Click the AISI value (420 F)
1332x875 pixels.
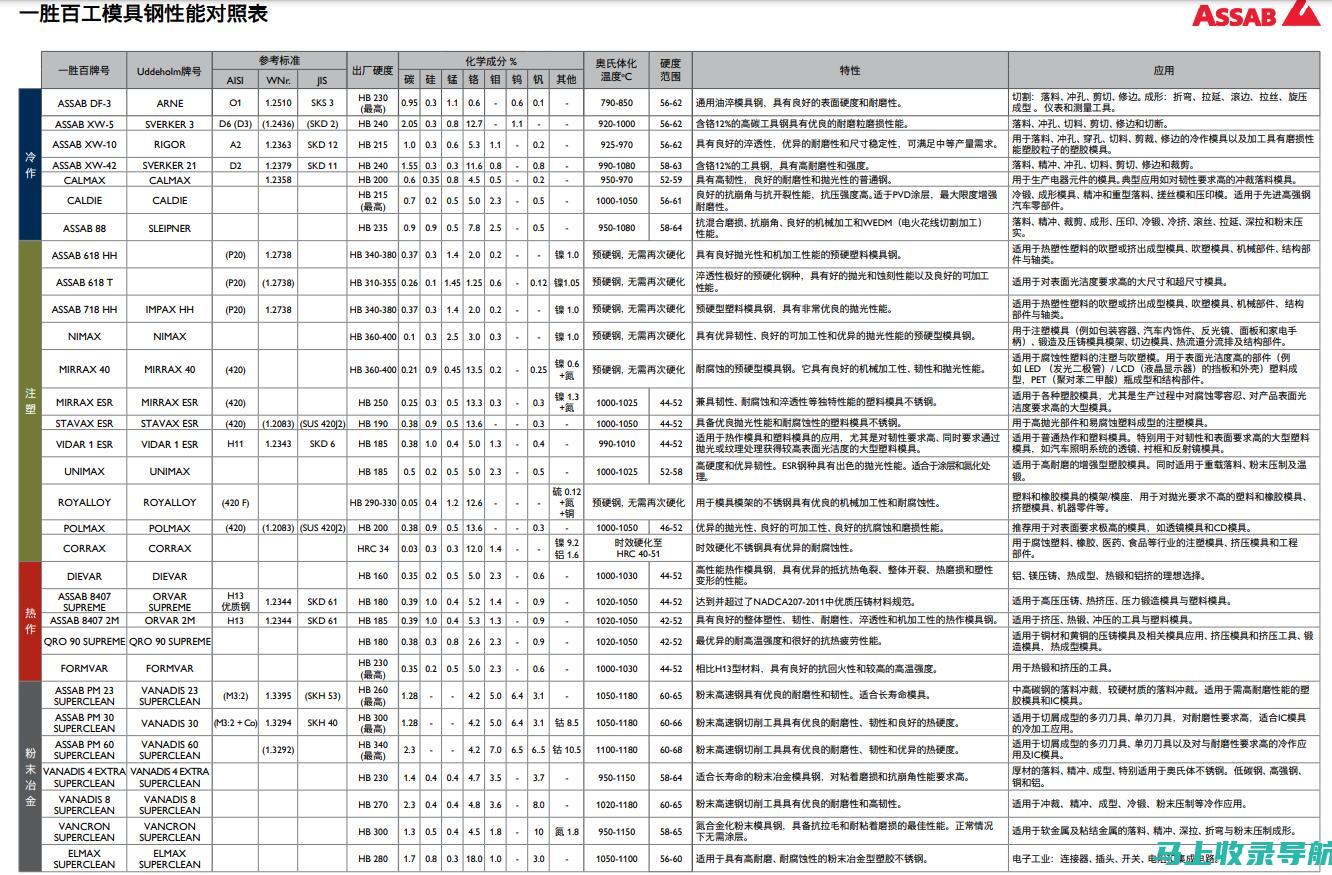click(235, 502)
